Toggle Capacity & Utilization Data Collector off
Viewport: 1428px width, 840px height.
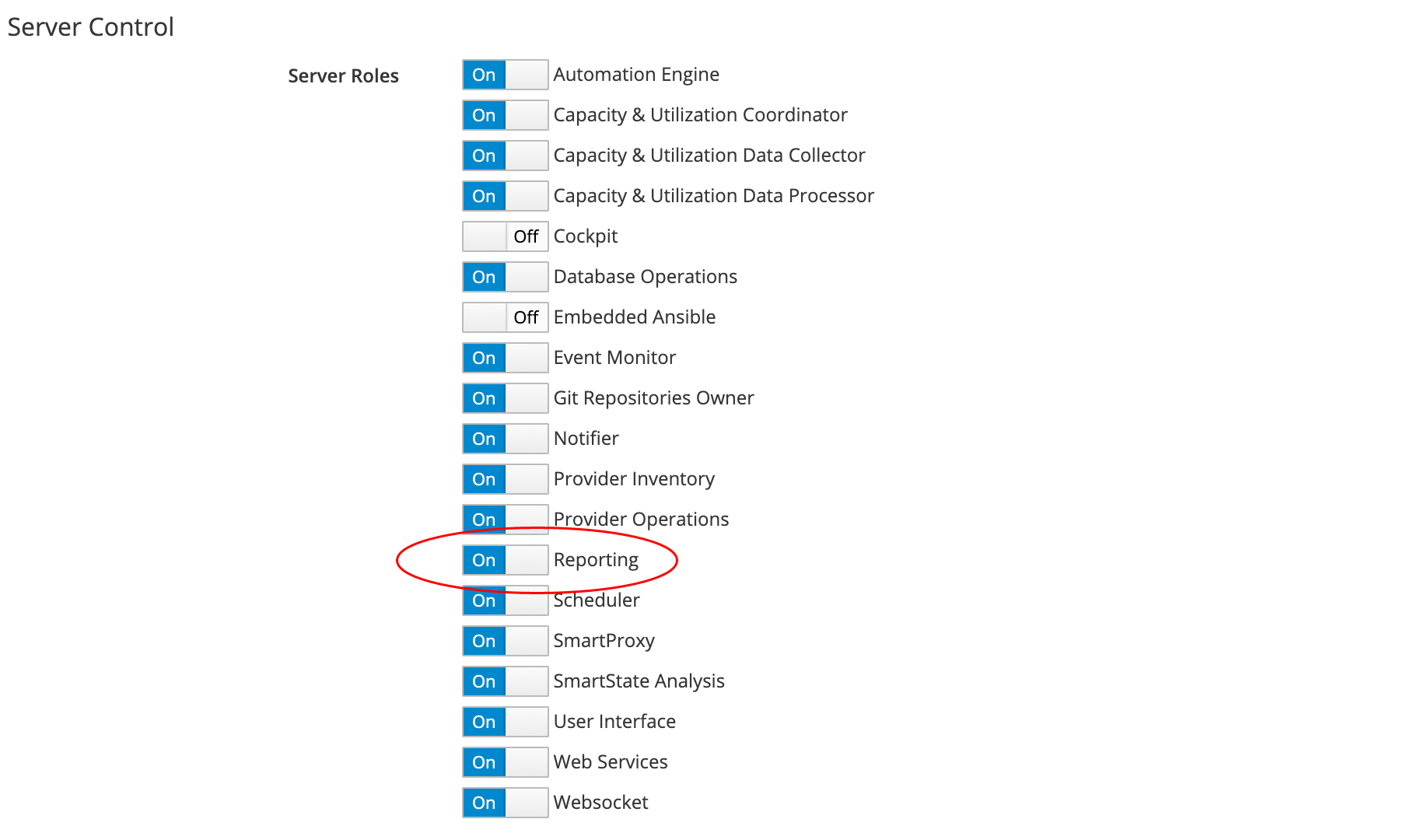(x=505, y=156)
